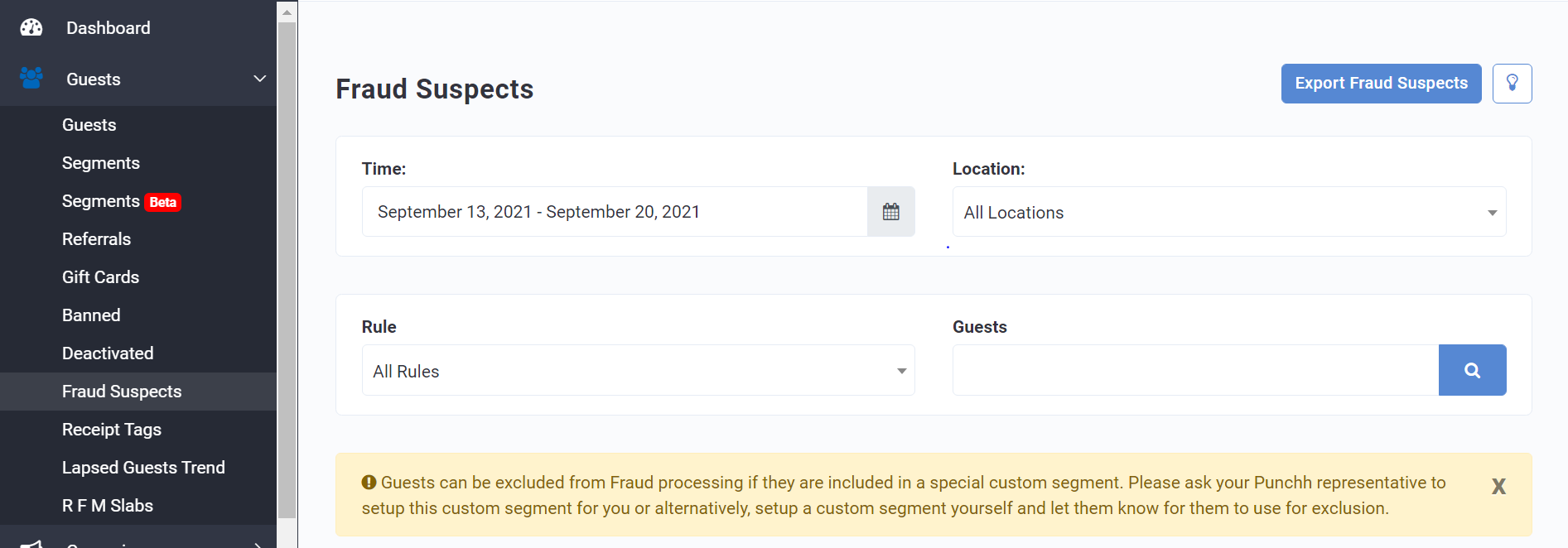Dismiss the fraud exclusion warning banner
Image resolution: width=1568 pixels, height=548 pixels.
[x=1498, y=487]
